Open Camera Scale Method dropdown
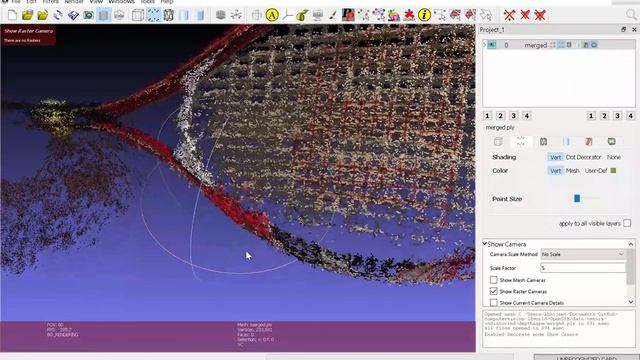 point(583,254)
